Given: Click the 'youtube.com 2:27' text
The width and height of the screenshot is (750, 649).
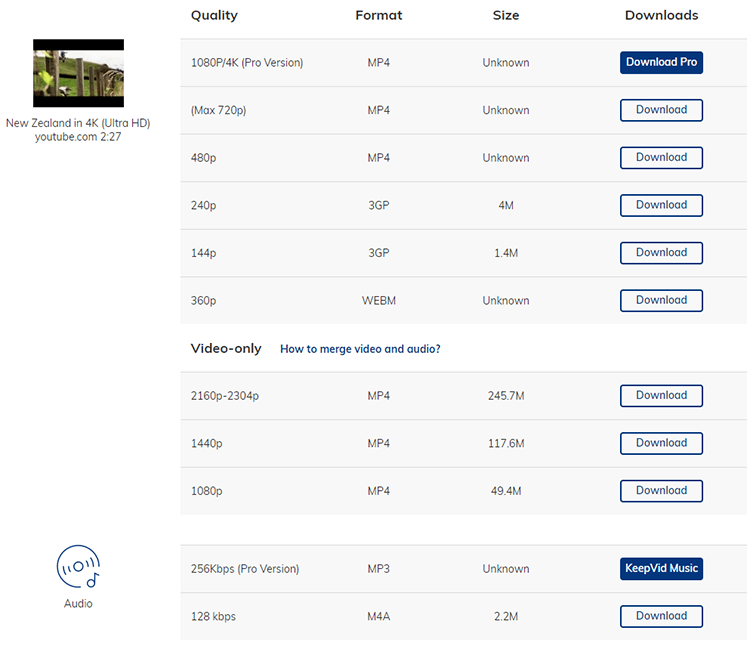Looking at the screenshot, I should pos(78,137).
